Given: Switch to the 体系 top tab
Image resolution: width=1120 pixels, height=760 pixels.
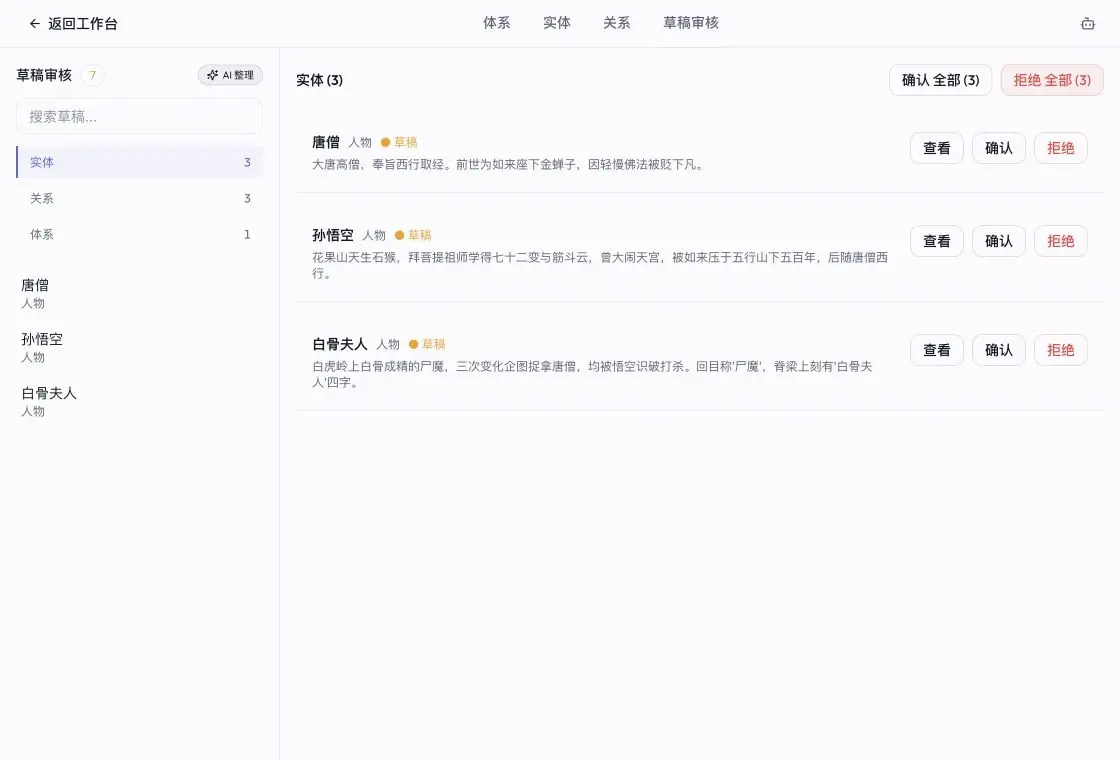Looking at the screenshot, I should click(496, 23).
